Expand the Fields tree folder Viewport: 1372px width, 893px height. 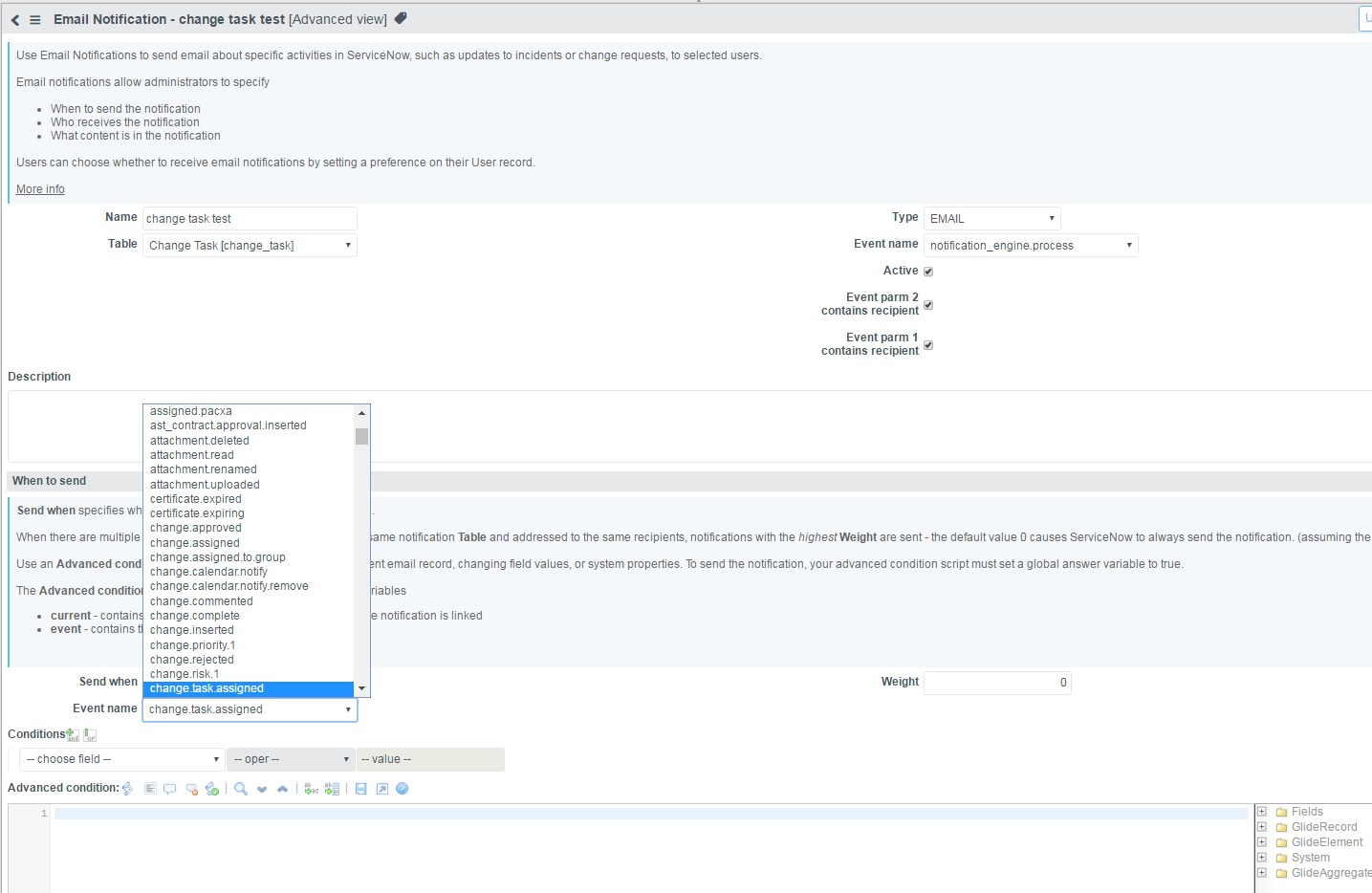(x=1262, y=812)
